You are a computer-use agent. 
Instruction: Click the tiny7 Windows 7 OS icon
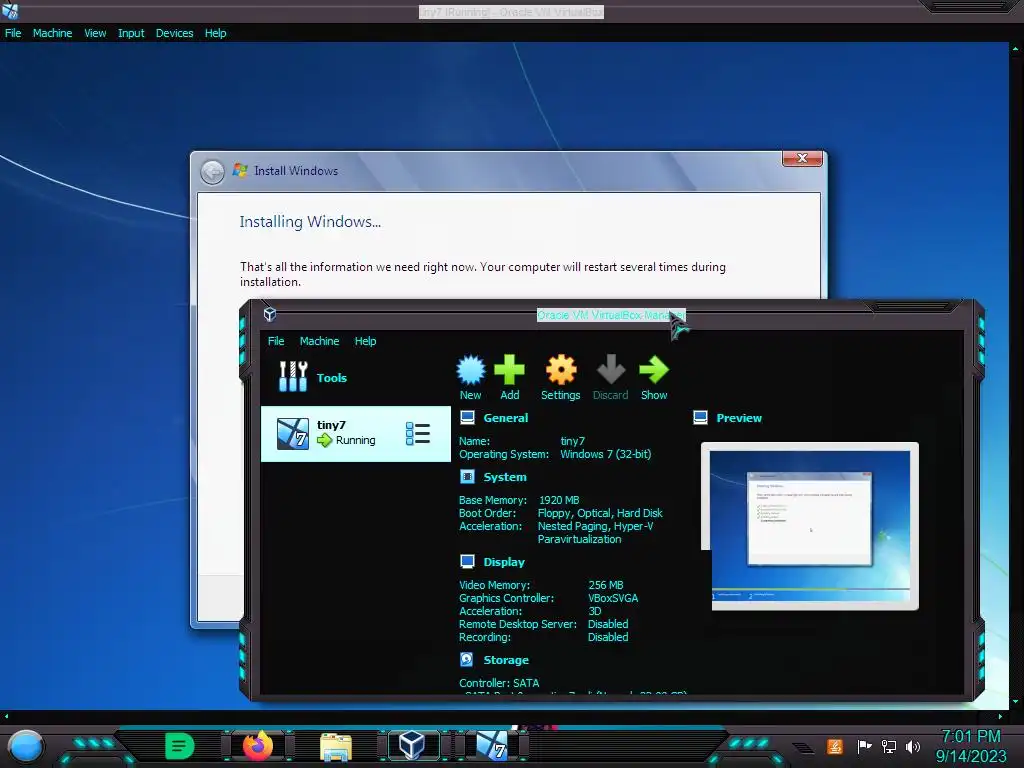coord(293,434)
